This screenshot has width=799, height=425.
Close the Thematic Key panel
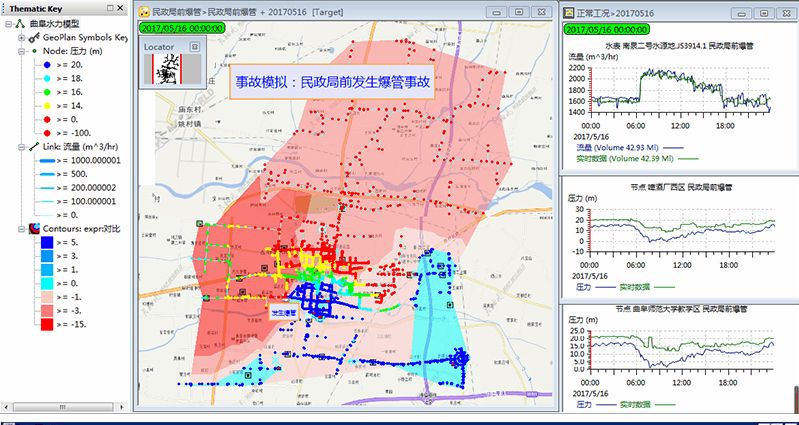120,8
